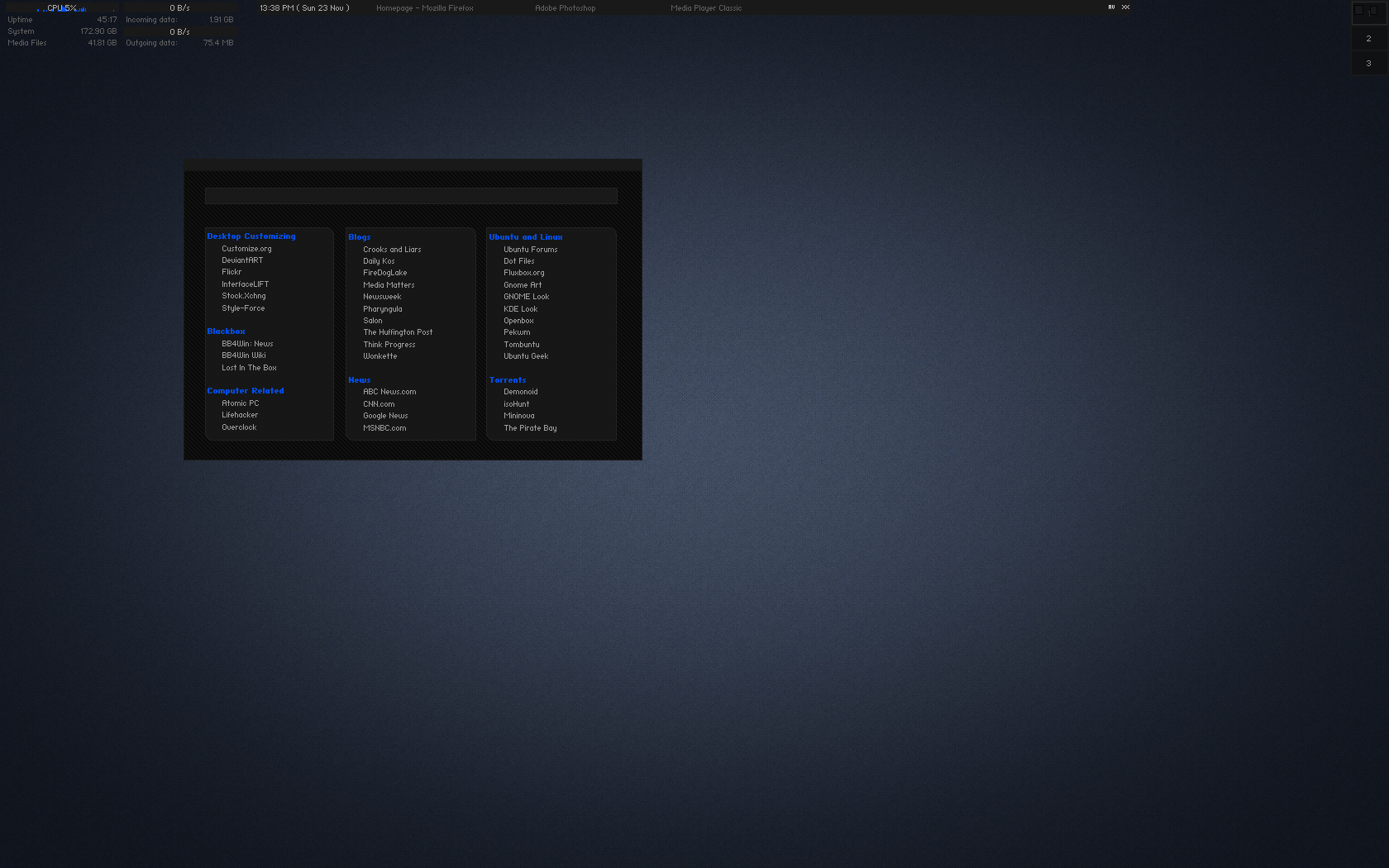Click the CPU usage graph
The image size is (1389, 868).
(x=62, y=8)
